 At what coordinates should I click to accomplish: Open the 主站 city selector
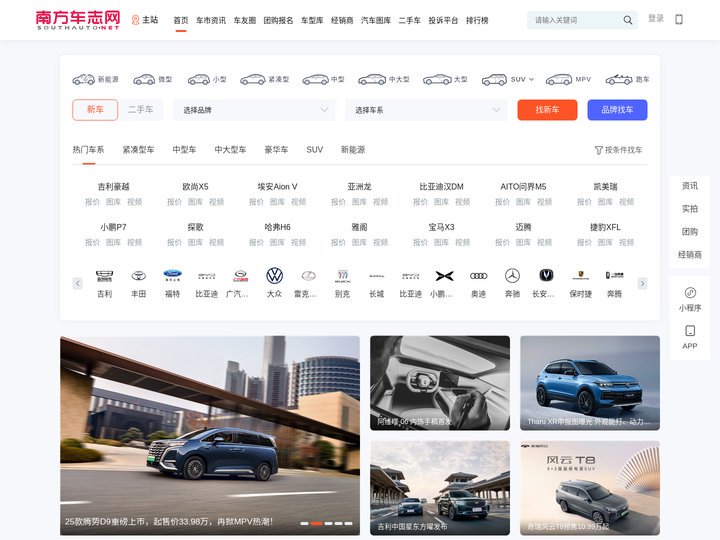click(145, 20)
